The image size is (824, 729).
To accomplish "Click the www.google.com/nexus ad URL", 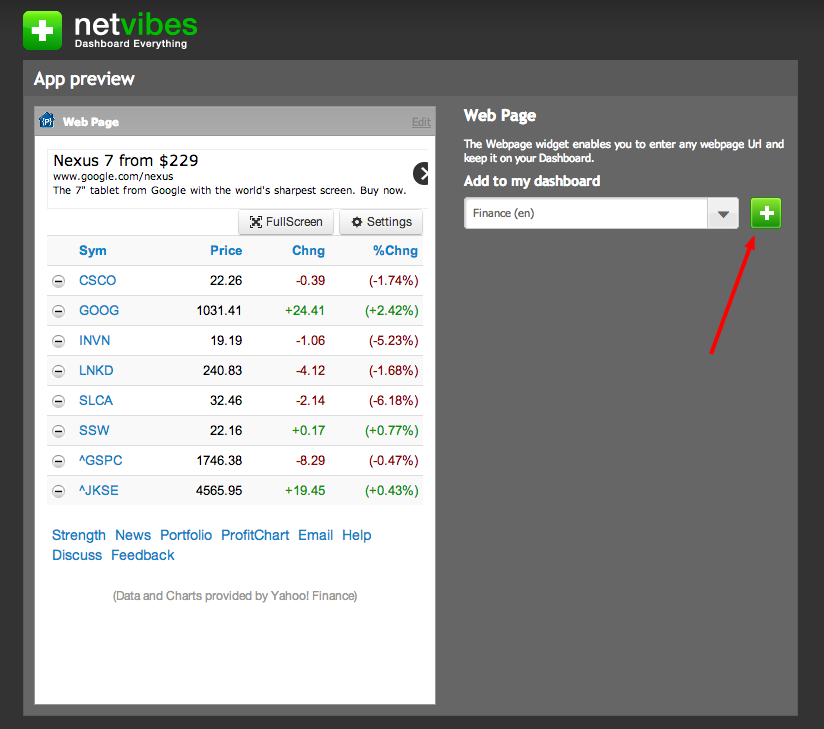I will (113, 177).
